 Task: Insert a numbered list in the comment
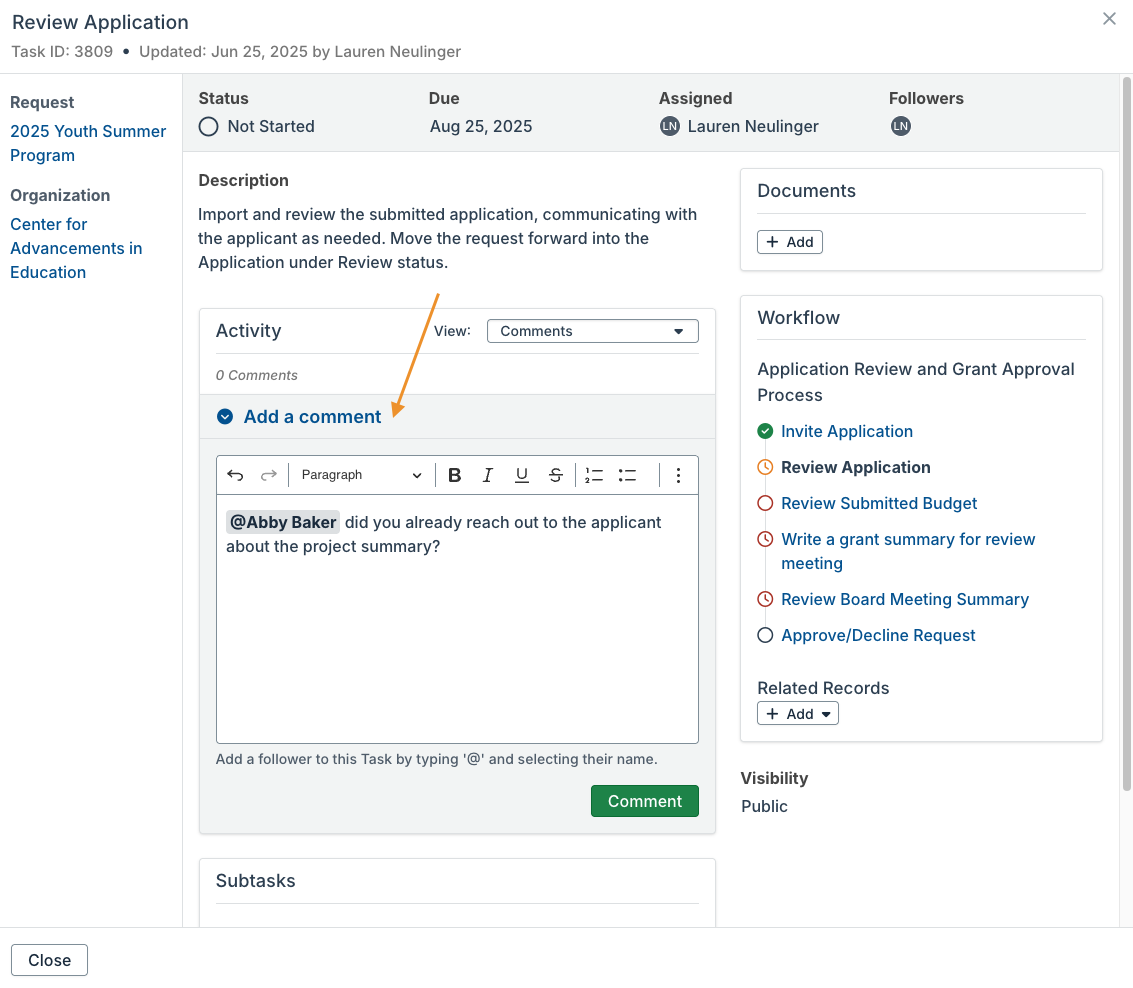pos(594,475)
